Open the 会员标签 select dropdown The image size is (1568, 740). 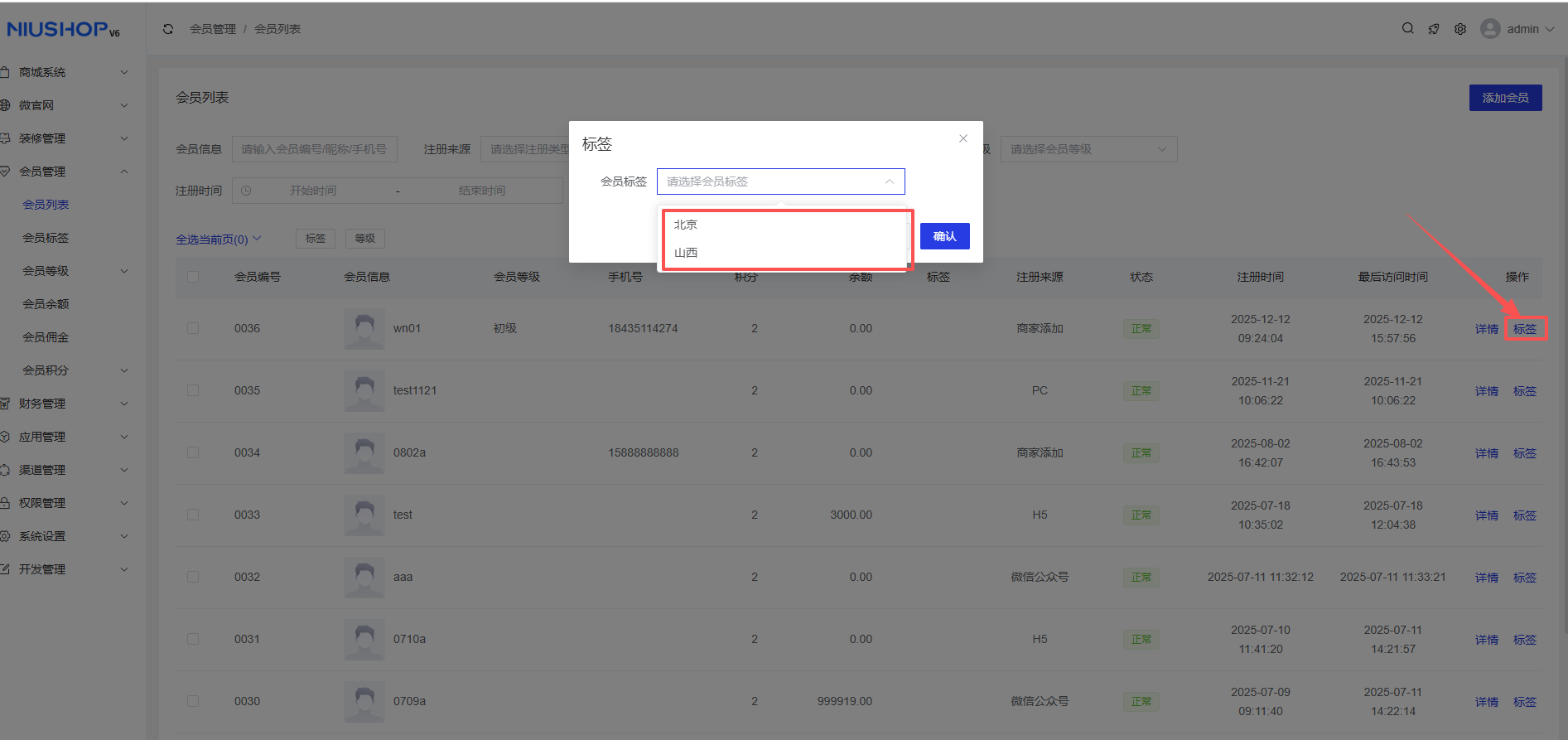(779, 181)
